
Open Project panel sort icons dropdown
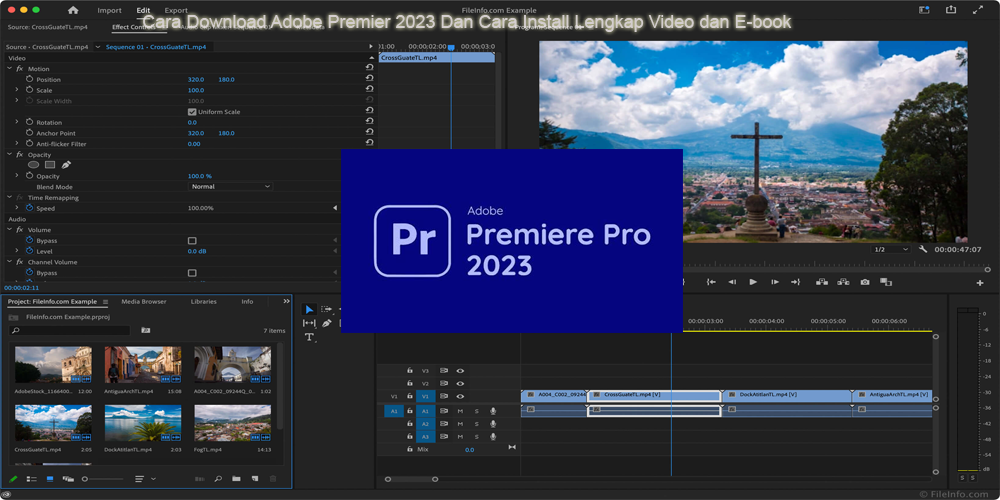(x=145, y=478)
